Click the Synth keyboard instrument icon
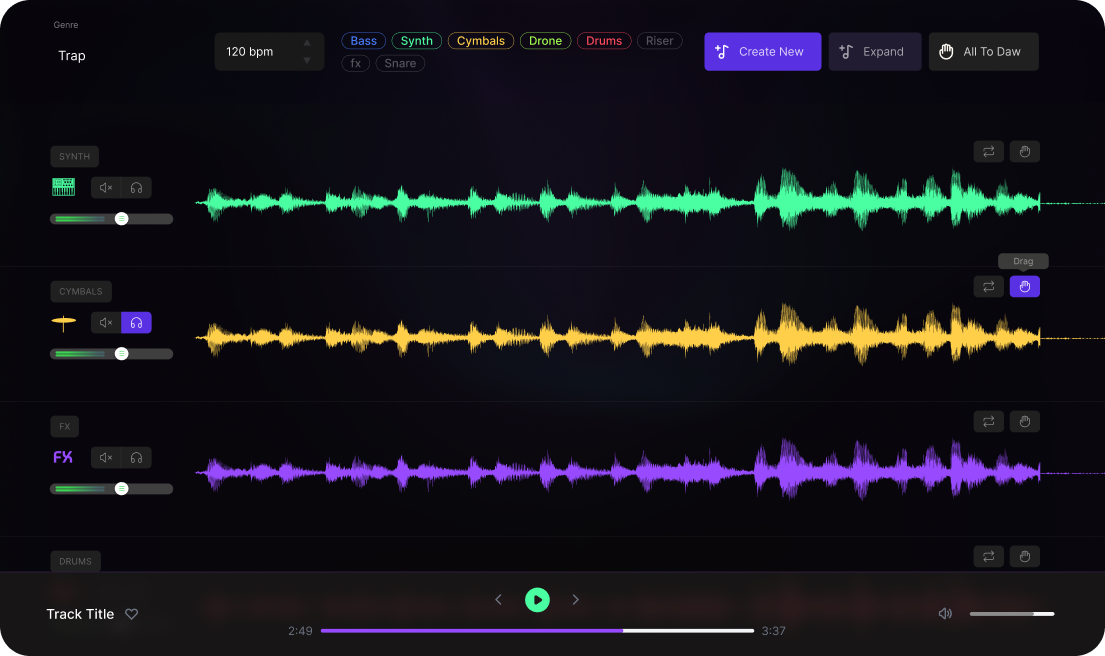This screenshot has height=656, width=1105. [63, 187]
